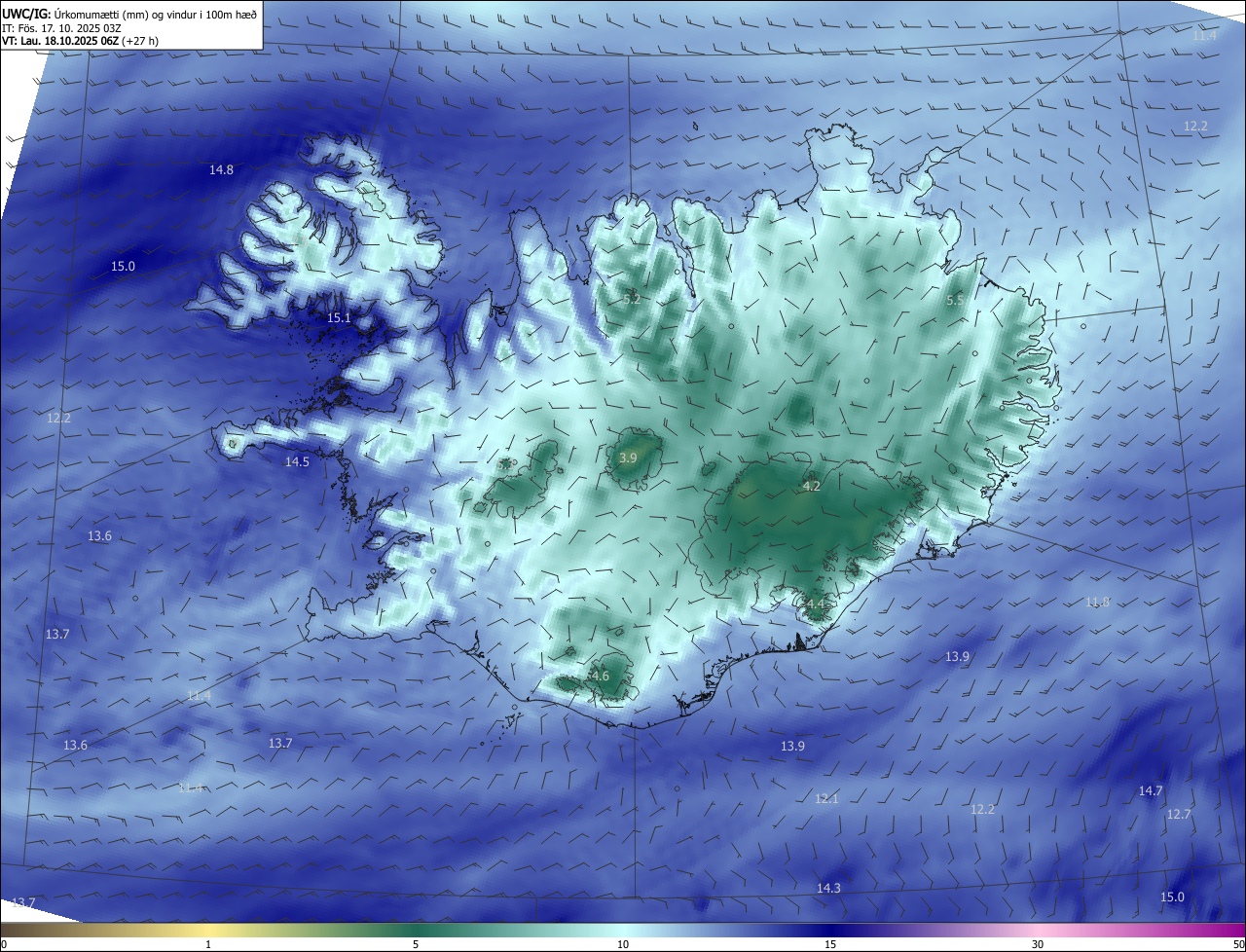
Task: Click the legend tick label 30
Action: (1038, 945)
